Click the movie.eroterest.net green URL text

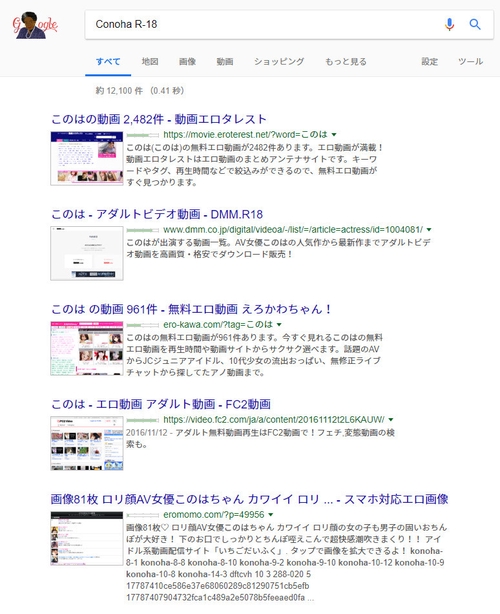click(245, 135)
